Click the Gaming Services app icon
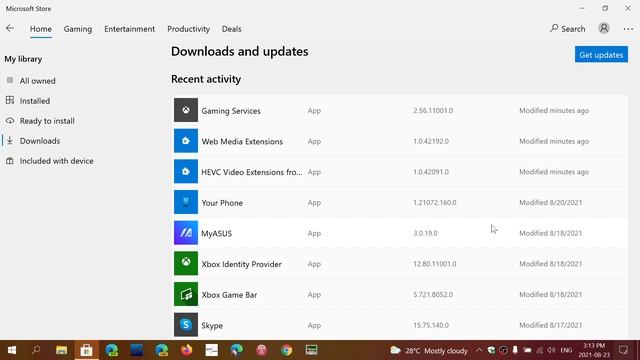The width and height of the screenshot is (640, 360). tap(186, 110)
